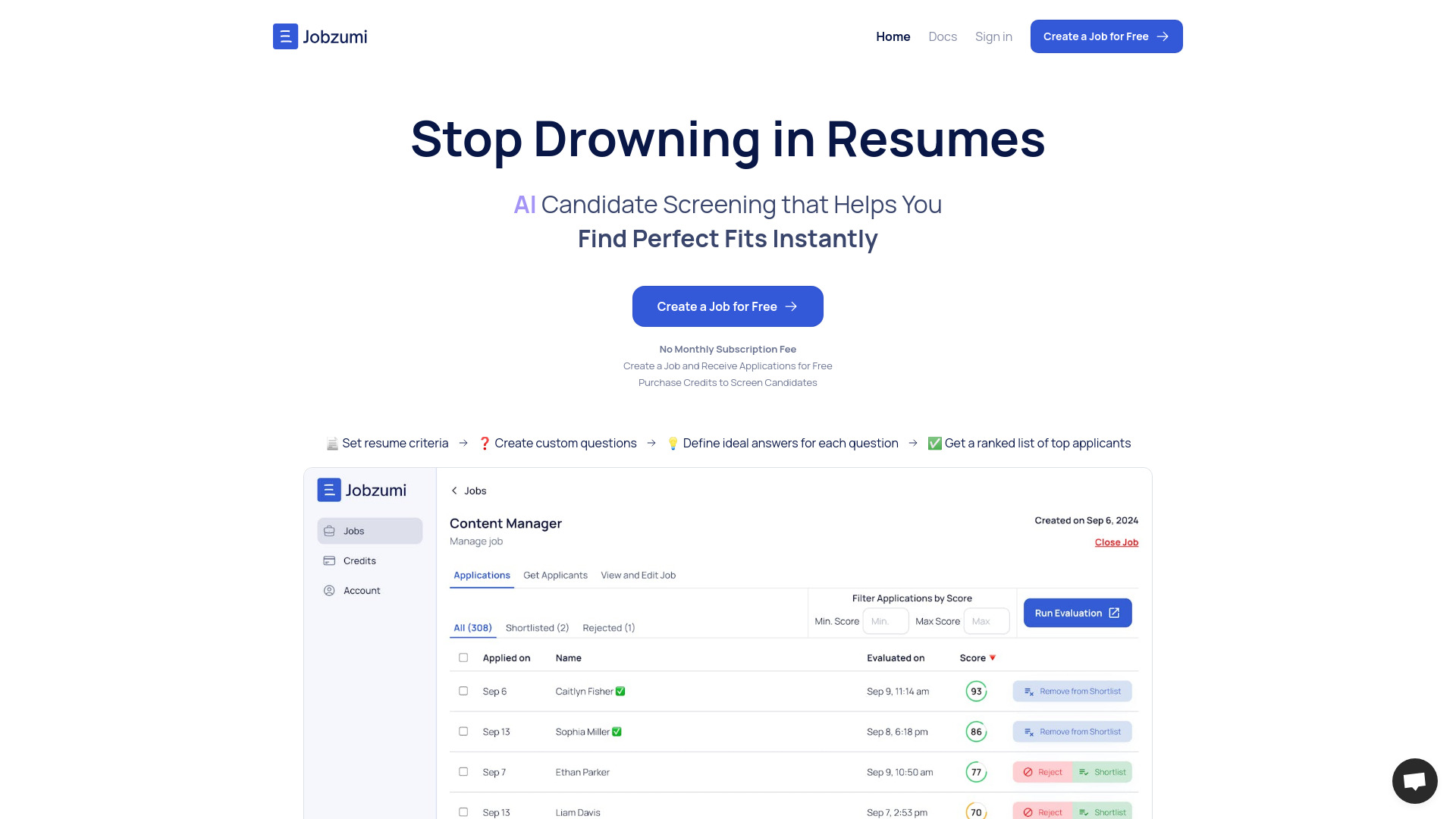
Task: Switch to Get Applicants tab
Action: [x=555, y=575]
